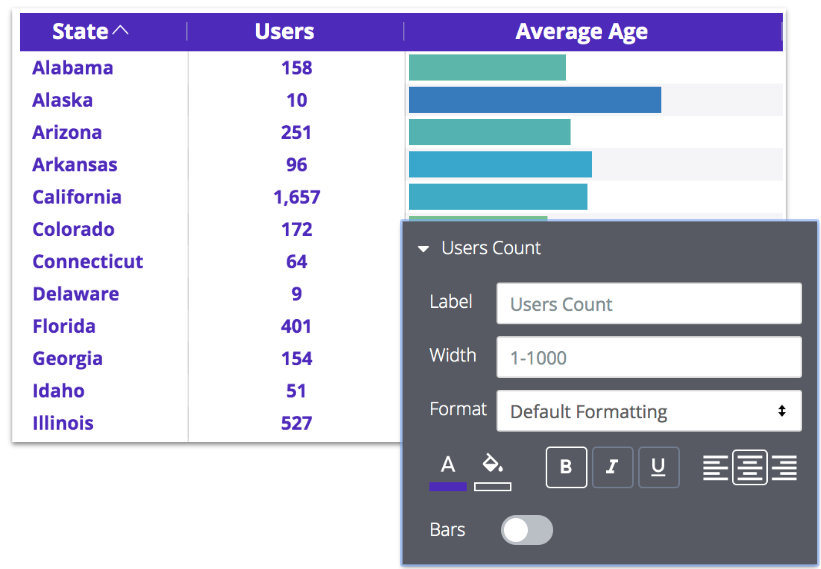Open the text color picker
Screen dimensions: 821x569
(448, 464)
